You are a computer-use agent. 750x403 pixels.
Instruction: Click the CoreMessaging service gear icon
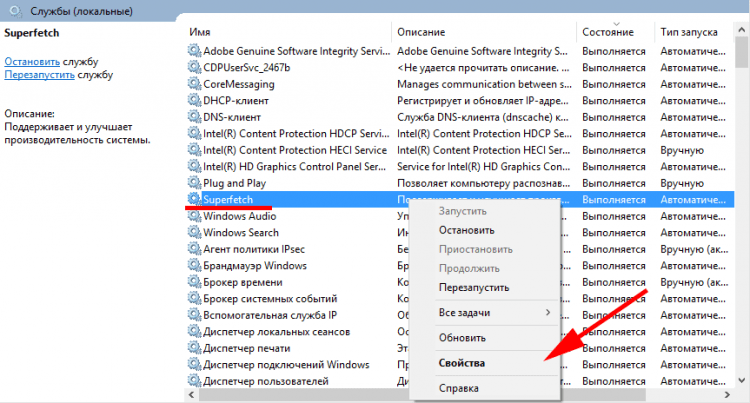coord(194,84)
